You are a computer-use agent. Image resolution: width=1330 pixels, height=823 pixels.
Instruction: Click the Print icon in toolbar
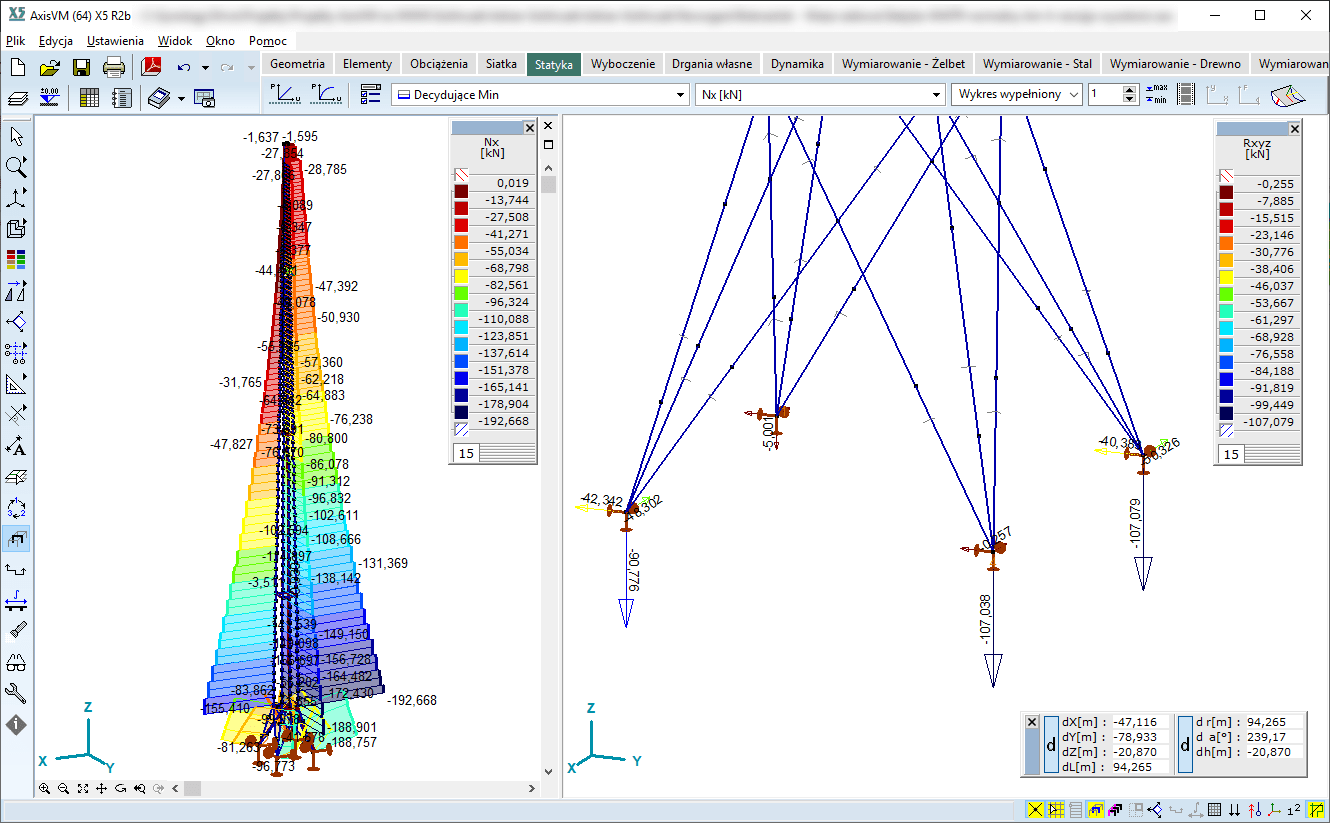point(114,68)
